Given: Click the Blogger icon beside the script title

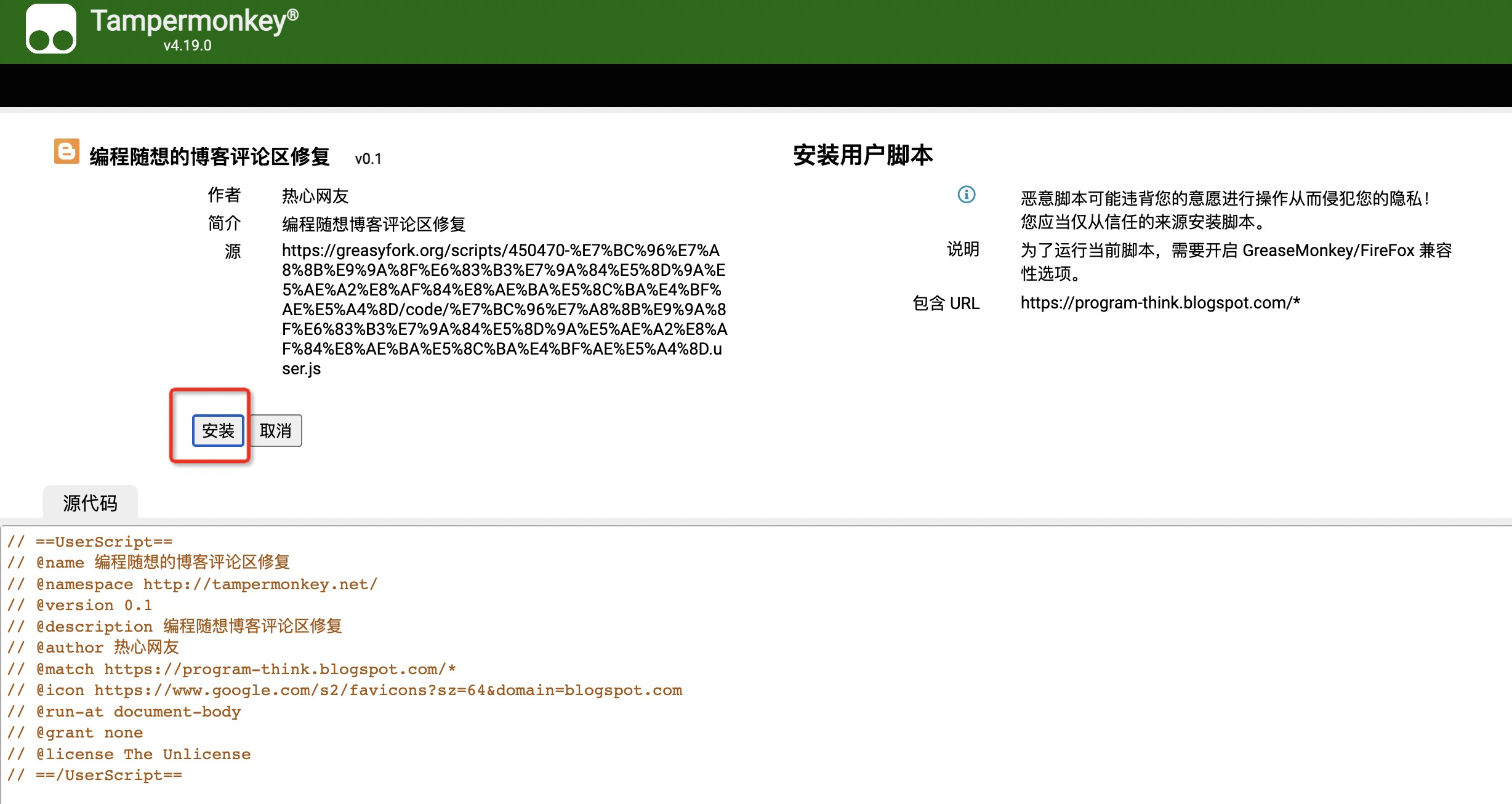Looking at the screenshot, I should click(68, 153).
